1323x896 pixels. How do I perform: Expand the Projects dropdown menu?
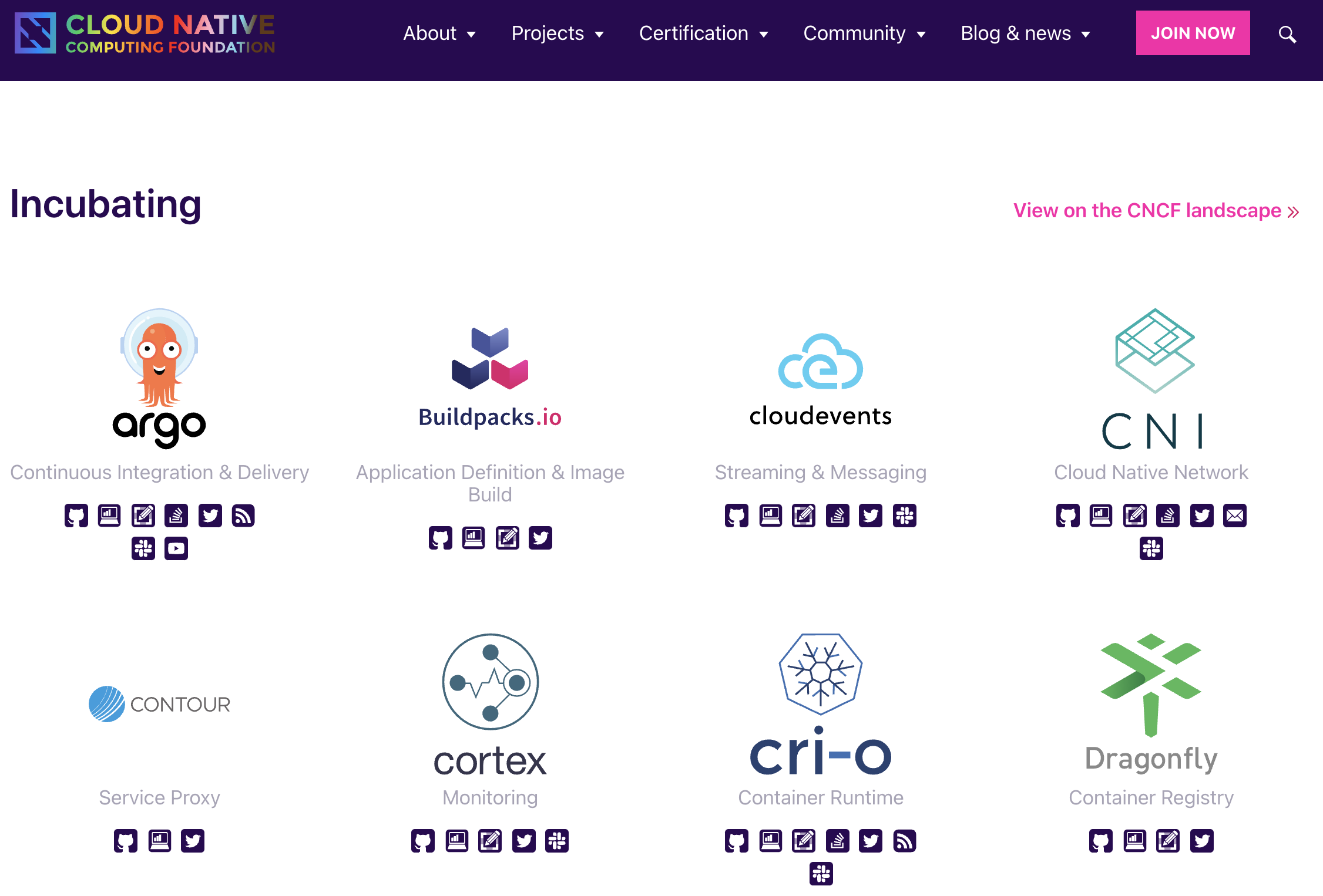point(558,33)
